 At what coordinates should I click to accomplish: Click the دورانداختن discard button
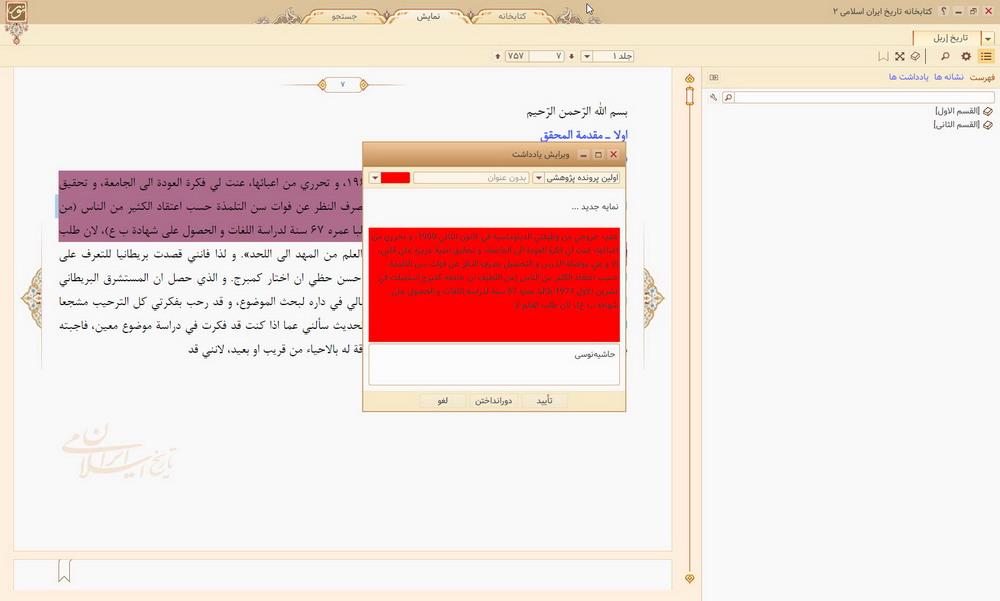click(x=493, y=401)
